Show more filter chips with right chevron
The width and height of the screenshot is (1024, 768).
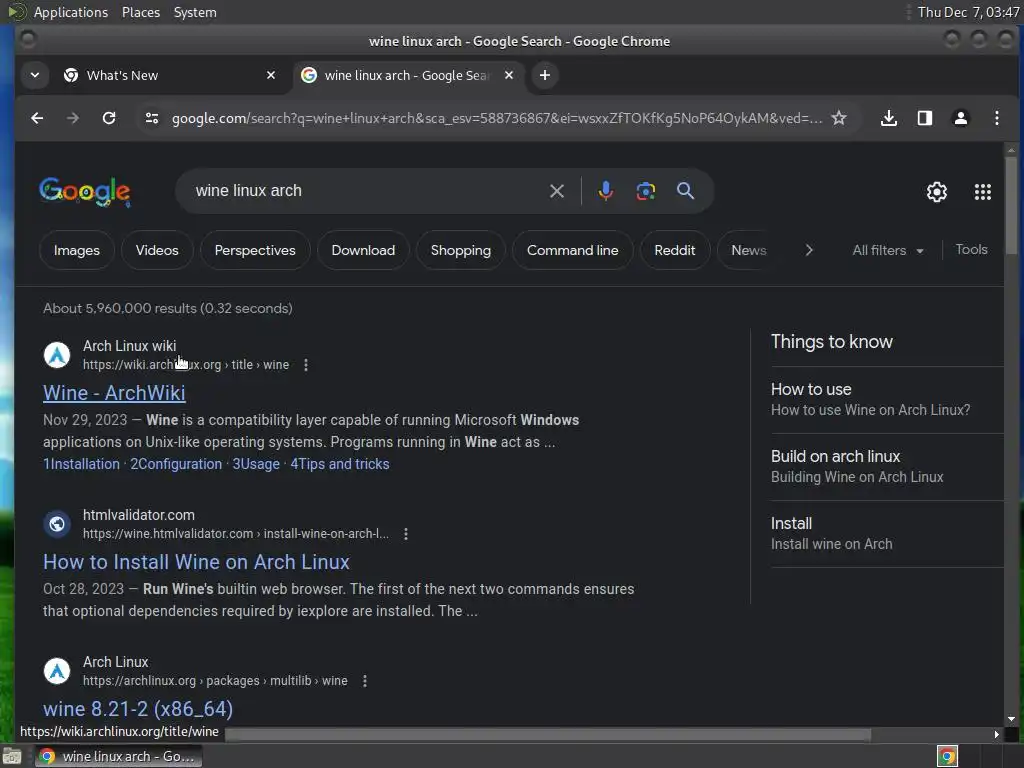pyautogui.click(x=808, y=250)
